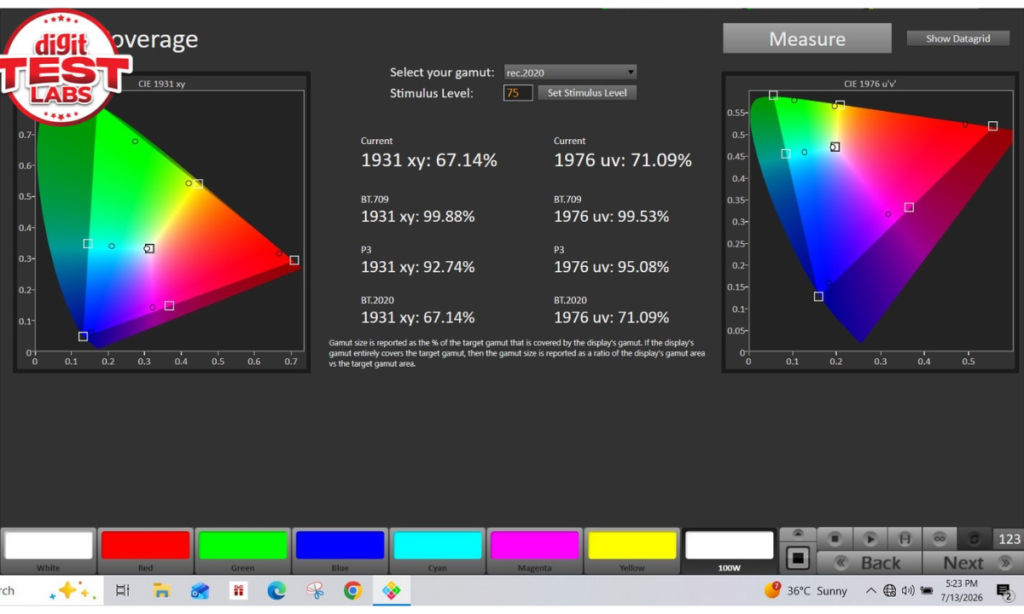Click BT.2020 1931 xy: 67.14% value

(x=418, y=317)
